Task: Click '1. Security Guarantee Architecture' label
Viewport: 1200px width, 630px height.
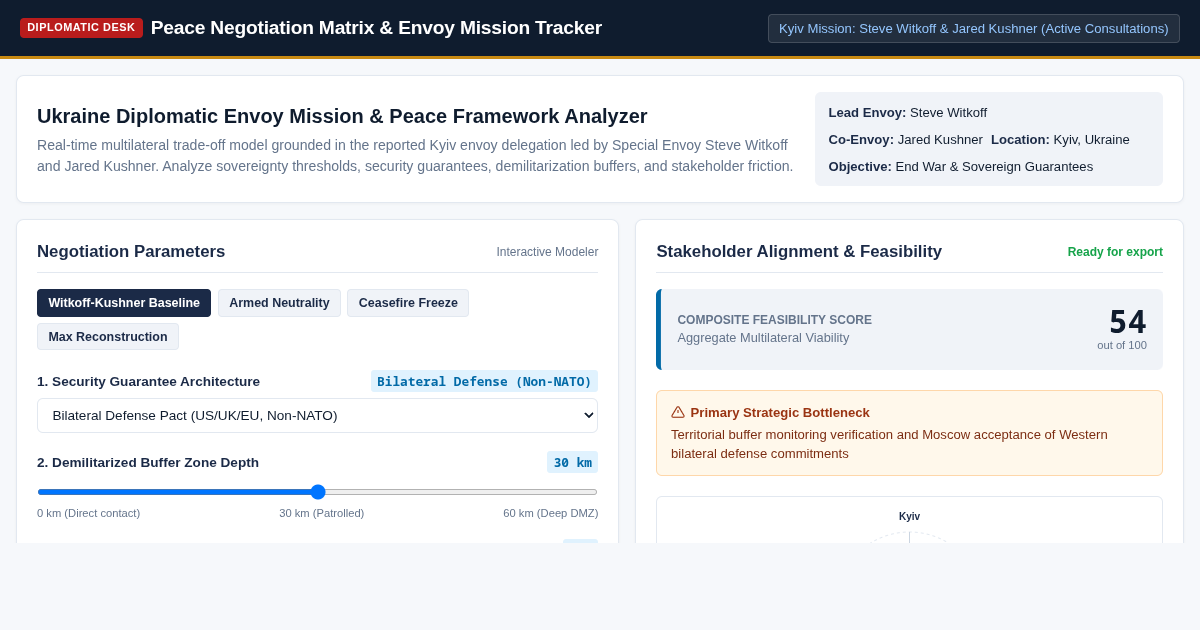Action: 148,381
